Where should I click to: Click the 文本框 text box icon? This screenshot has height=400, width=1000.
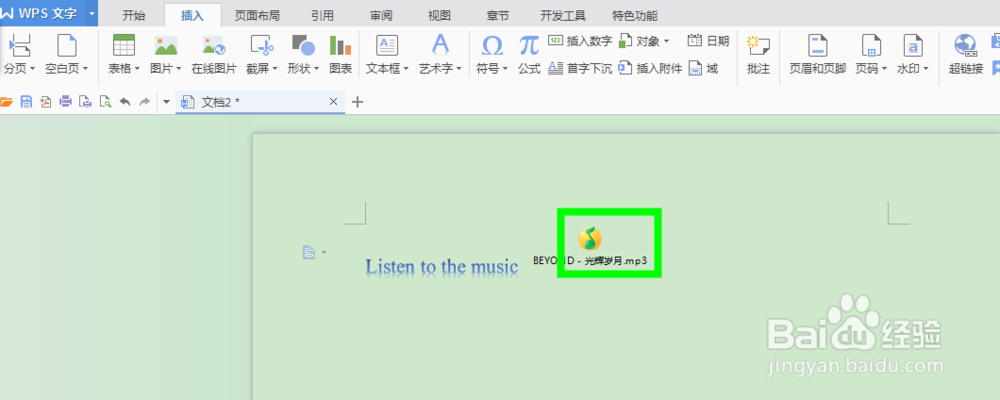[x=387, y=46]
